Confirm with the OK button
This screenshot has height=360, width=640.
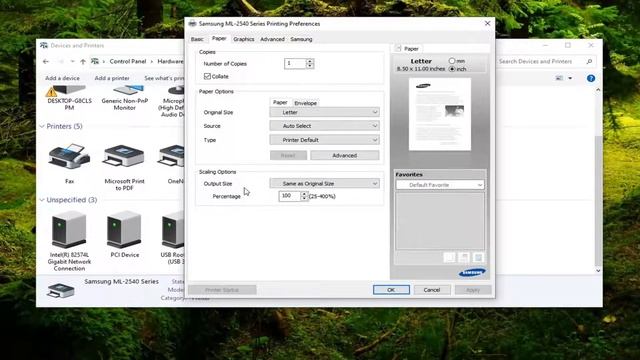point(391,290)
